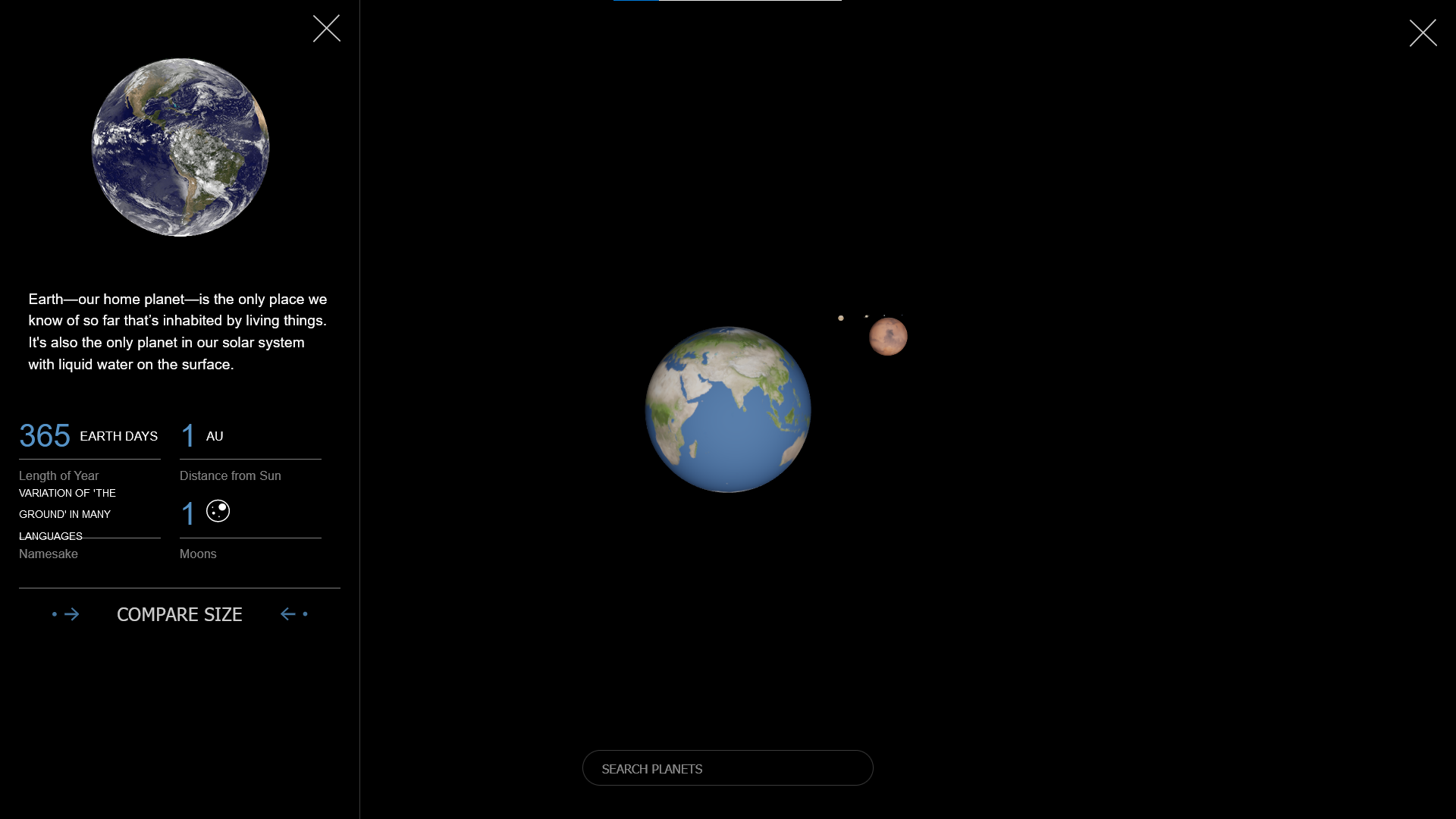
Task: Close the planet comparison view
Action: (1423, 33)
